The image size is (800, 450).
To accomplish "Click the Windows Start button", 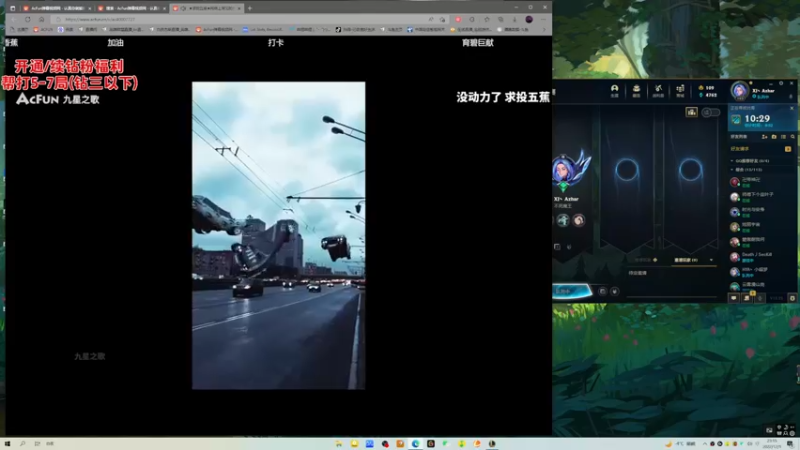I will 7,444.
